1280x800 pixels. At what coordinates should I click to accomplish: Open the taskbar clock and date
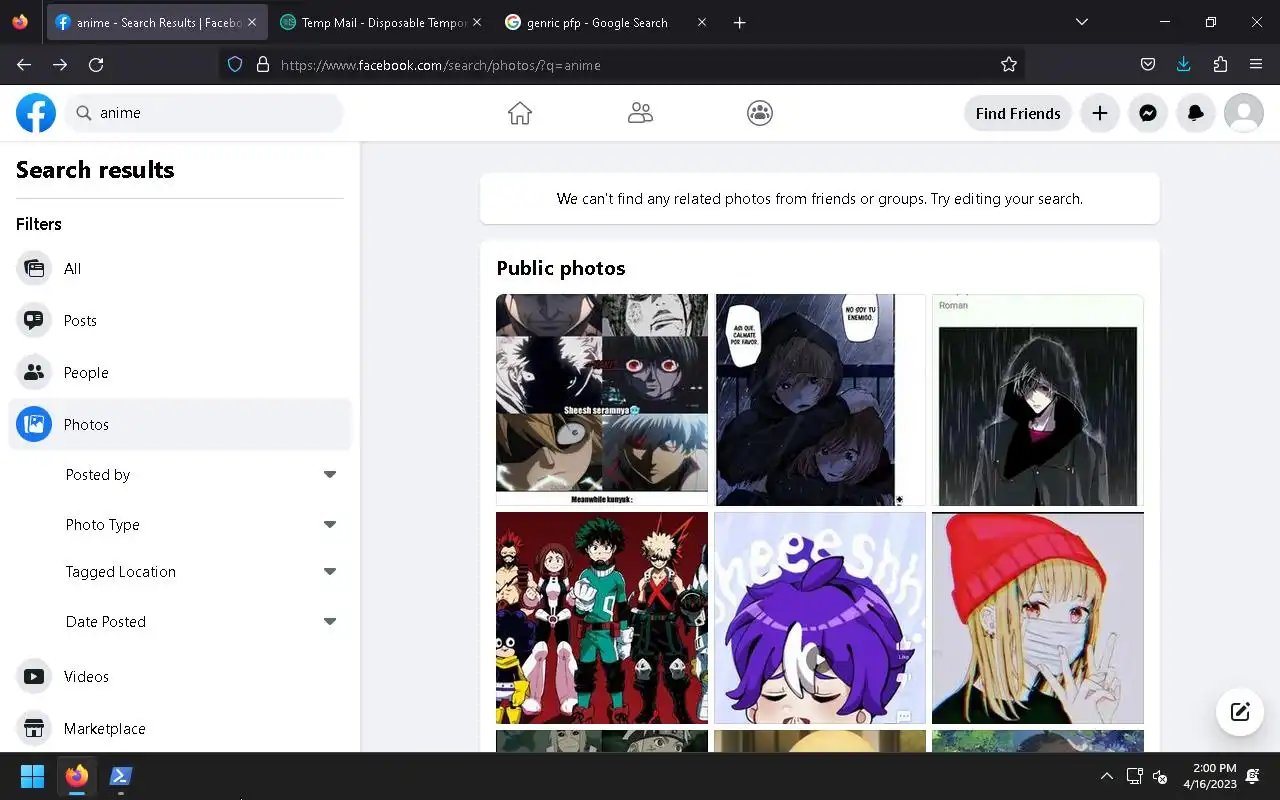(x=1210, y=776)
